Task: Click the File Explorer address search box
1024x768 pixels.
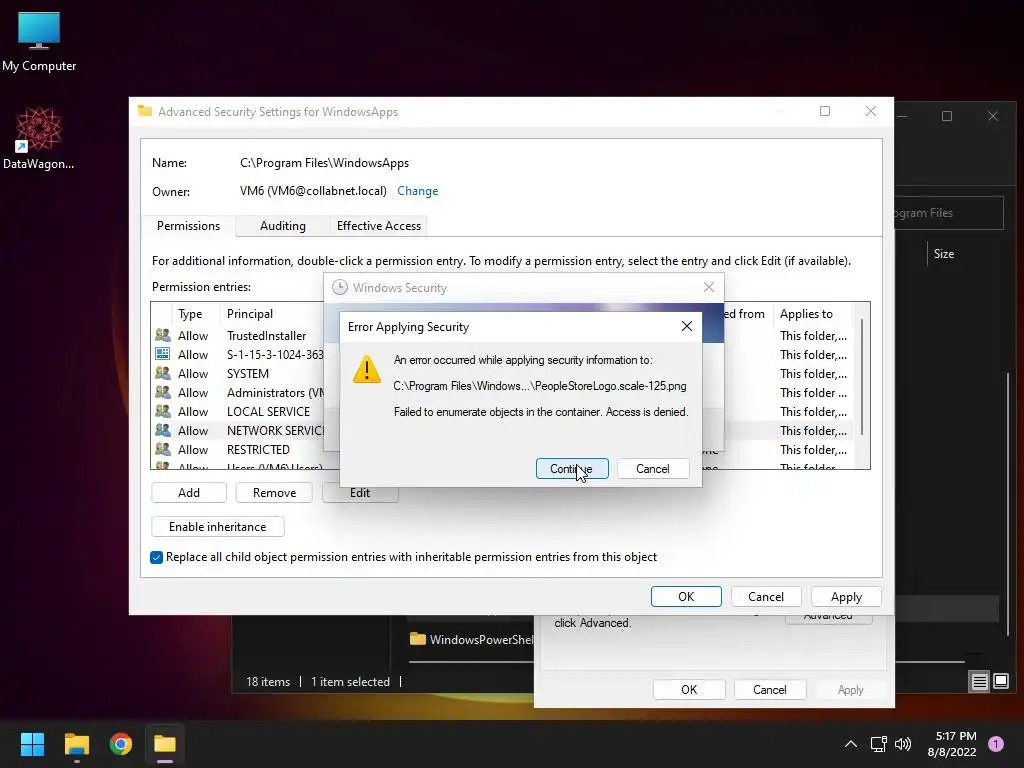Action: tap(949, 213)
